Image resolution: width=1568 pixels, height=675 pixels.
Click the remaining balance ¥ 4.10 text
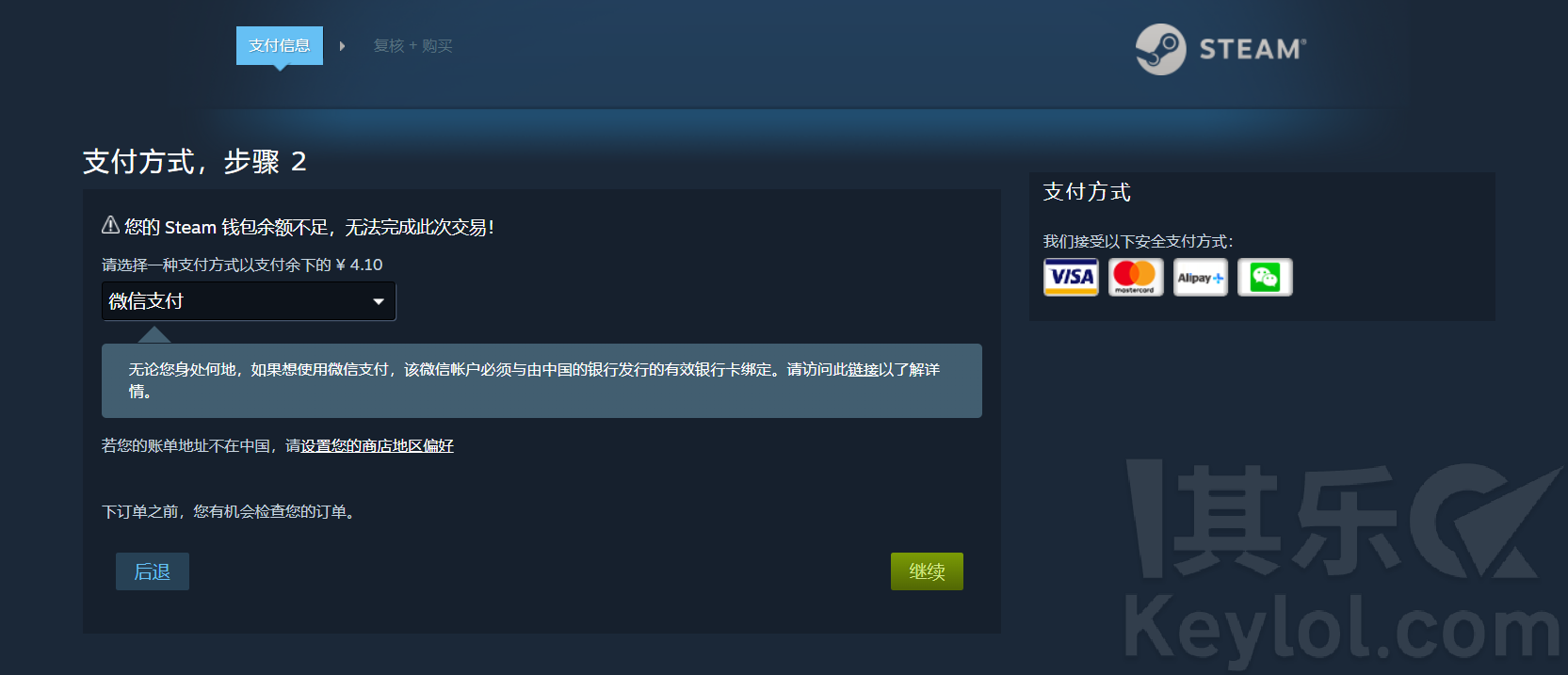click(x=359, y=265)
